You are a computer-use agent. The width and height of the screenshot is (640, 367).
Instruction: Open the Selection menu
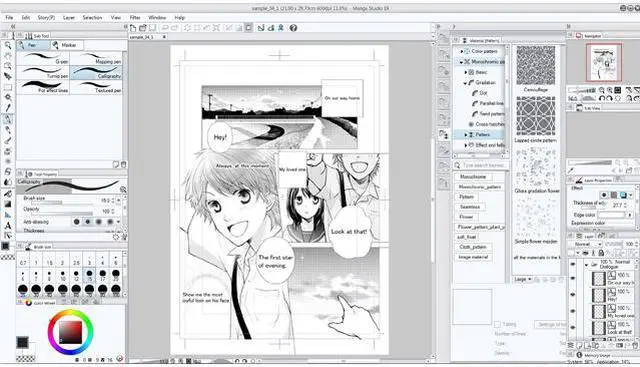click(92, 18)
